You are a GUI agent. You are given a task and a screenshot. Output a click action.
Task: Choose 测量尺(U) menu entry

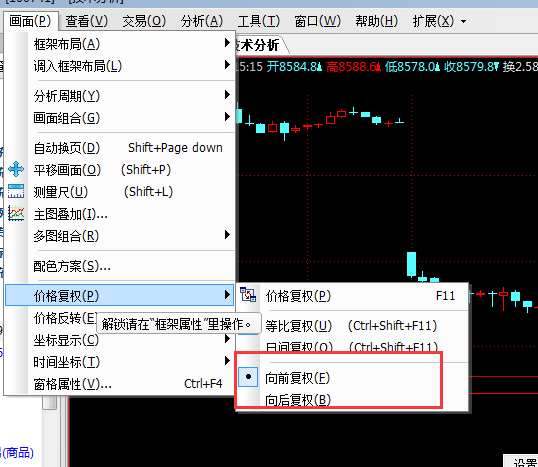pyautogui.click(x=119, y=192)
